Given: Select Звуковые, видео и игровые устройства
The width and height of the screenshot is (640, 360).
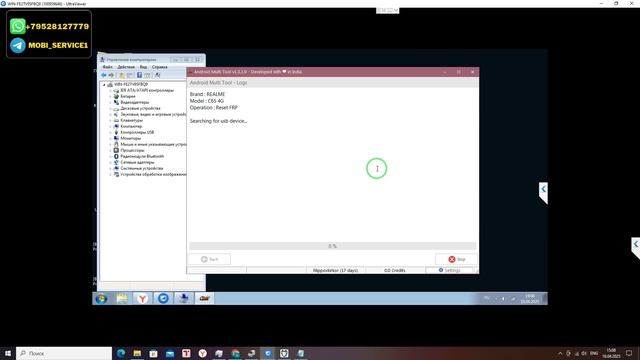Looking at the screenshot, I should tap(153, 115).
